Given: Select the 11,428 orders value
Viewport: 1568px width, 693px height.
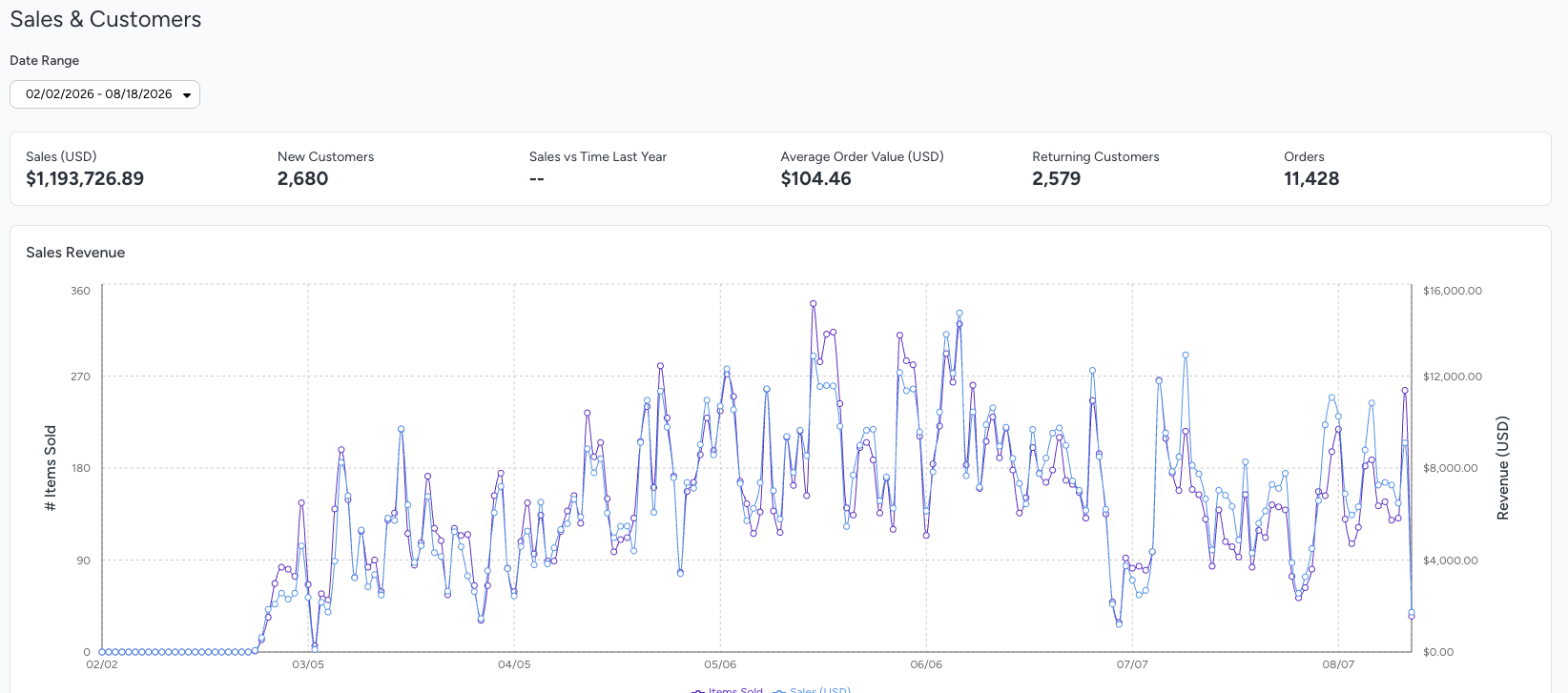Looking at the screenshot, I should click(1311, 178).
